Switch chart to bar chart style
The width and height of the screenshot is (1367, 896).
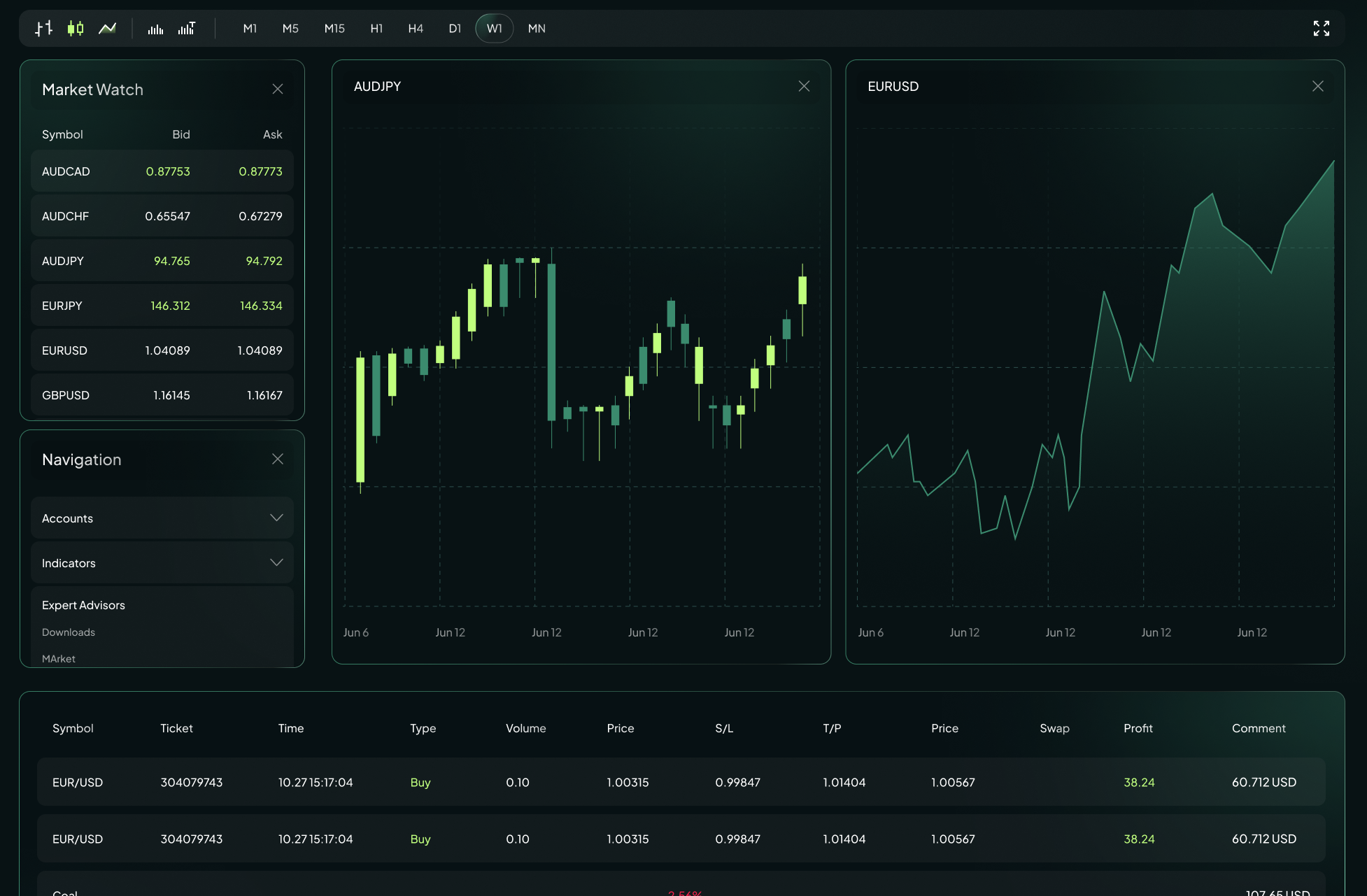tap(43, 29)
